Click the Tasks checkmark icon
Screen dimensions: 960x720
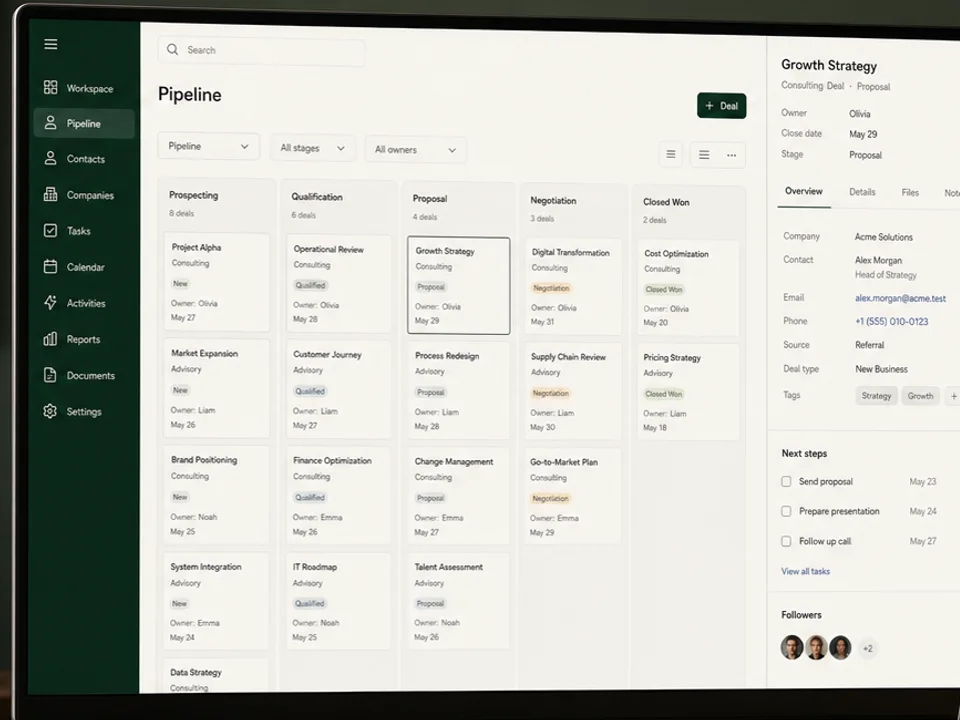pyautogui.click(x=50, y=231)
